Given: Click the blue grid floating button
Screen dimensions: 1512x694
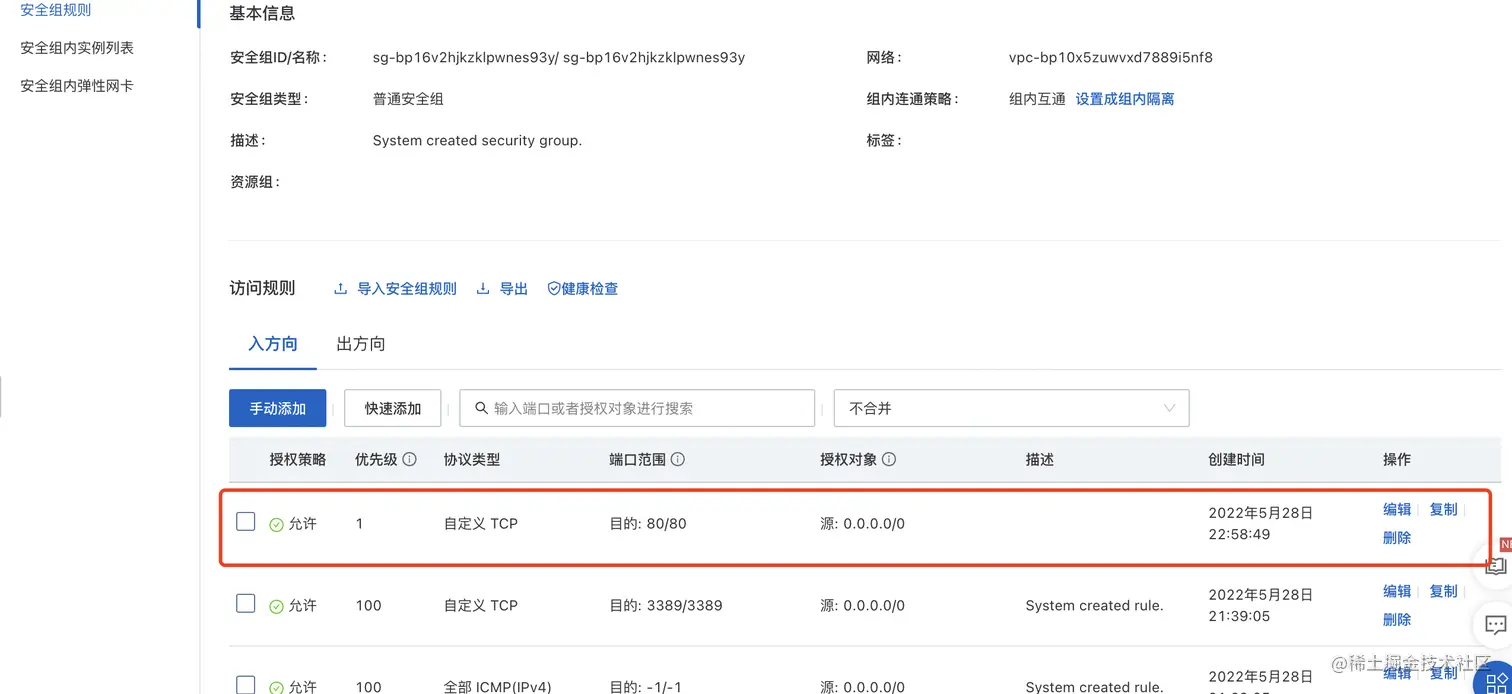Looking at the screenshot, I should [1495, 681].
